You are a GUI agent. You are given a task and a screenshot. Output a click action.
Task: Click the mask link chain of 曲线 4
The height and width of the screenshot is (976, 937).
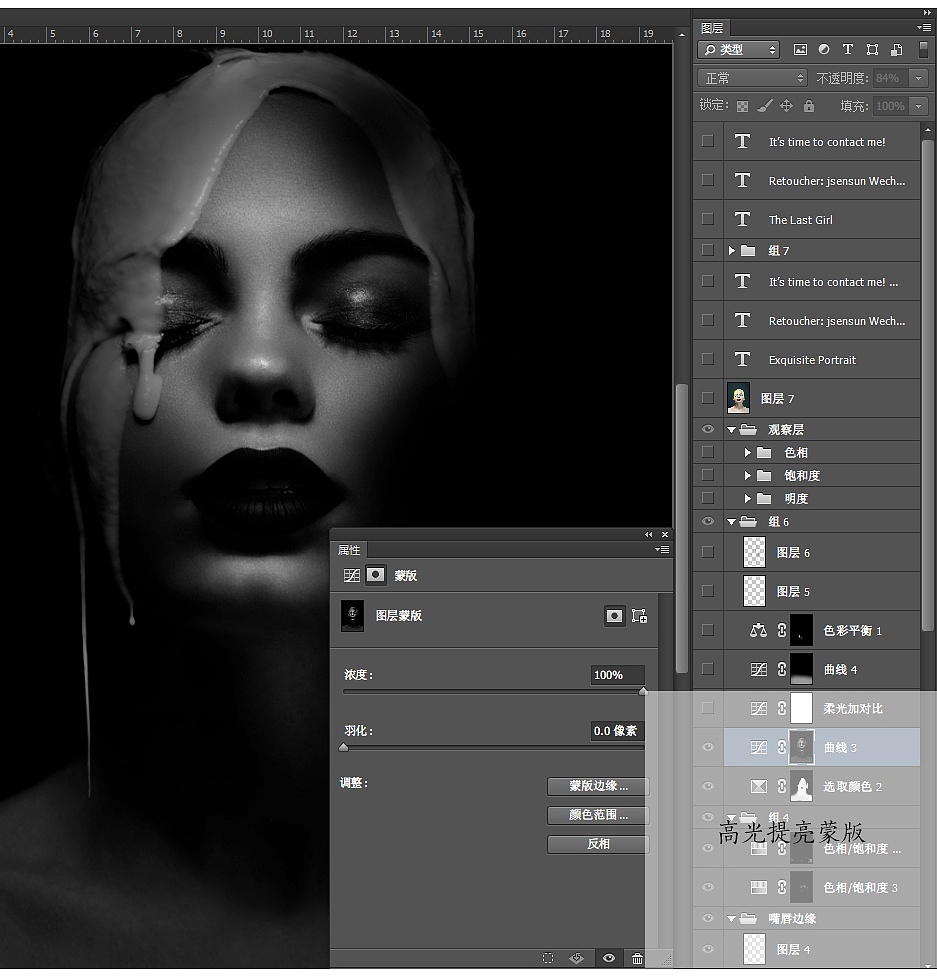(x=781, y=669)
